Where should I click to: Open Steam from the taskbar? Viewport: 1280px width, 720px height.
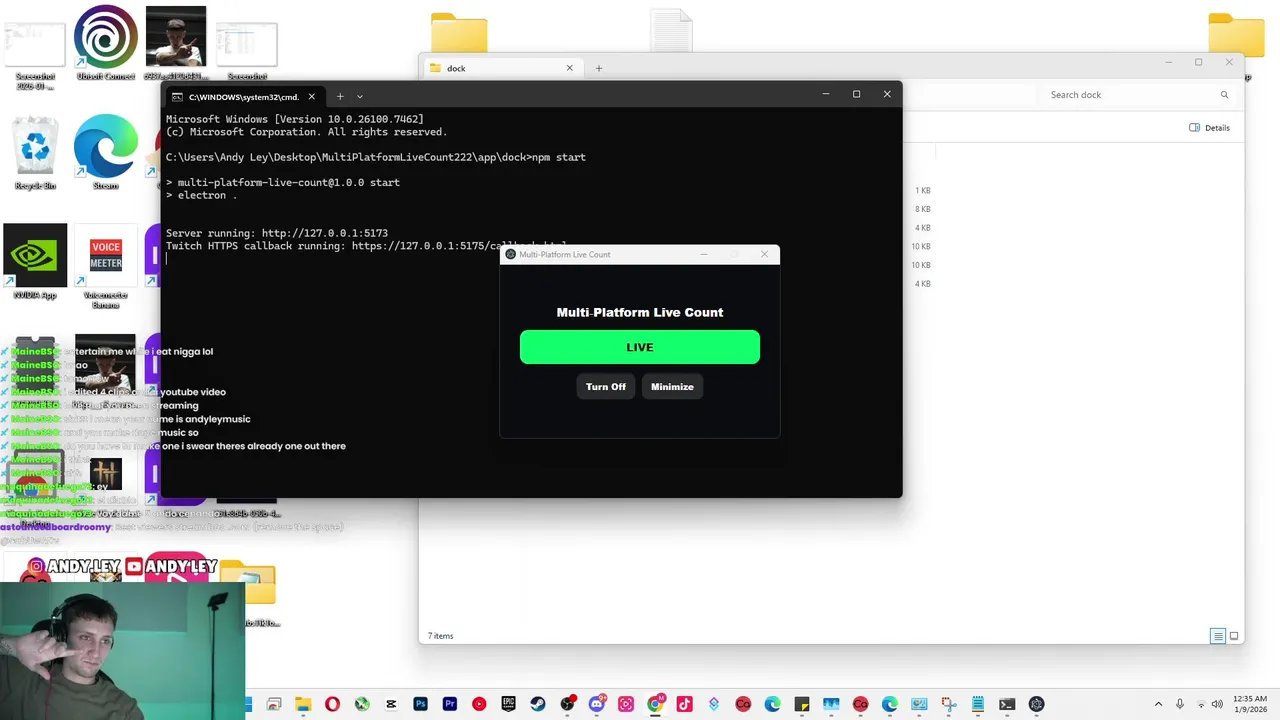[538, 704]
